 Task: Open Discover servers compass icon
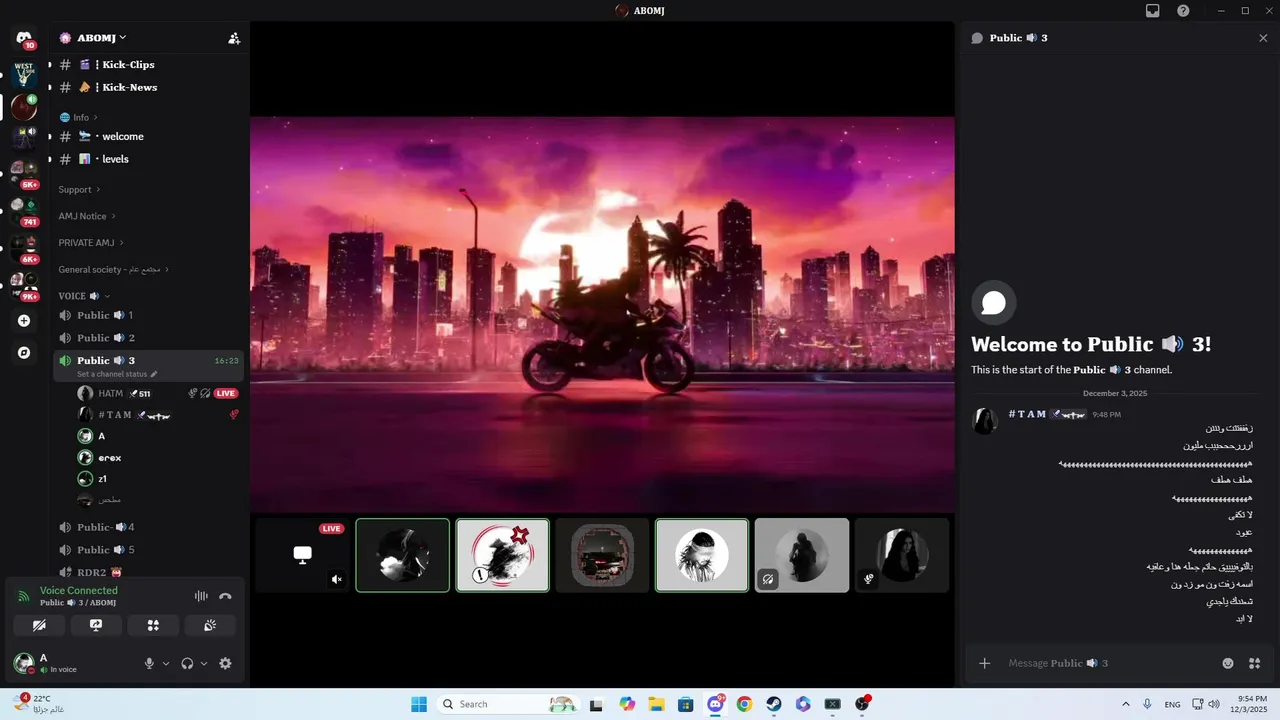coord(24,353)
